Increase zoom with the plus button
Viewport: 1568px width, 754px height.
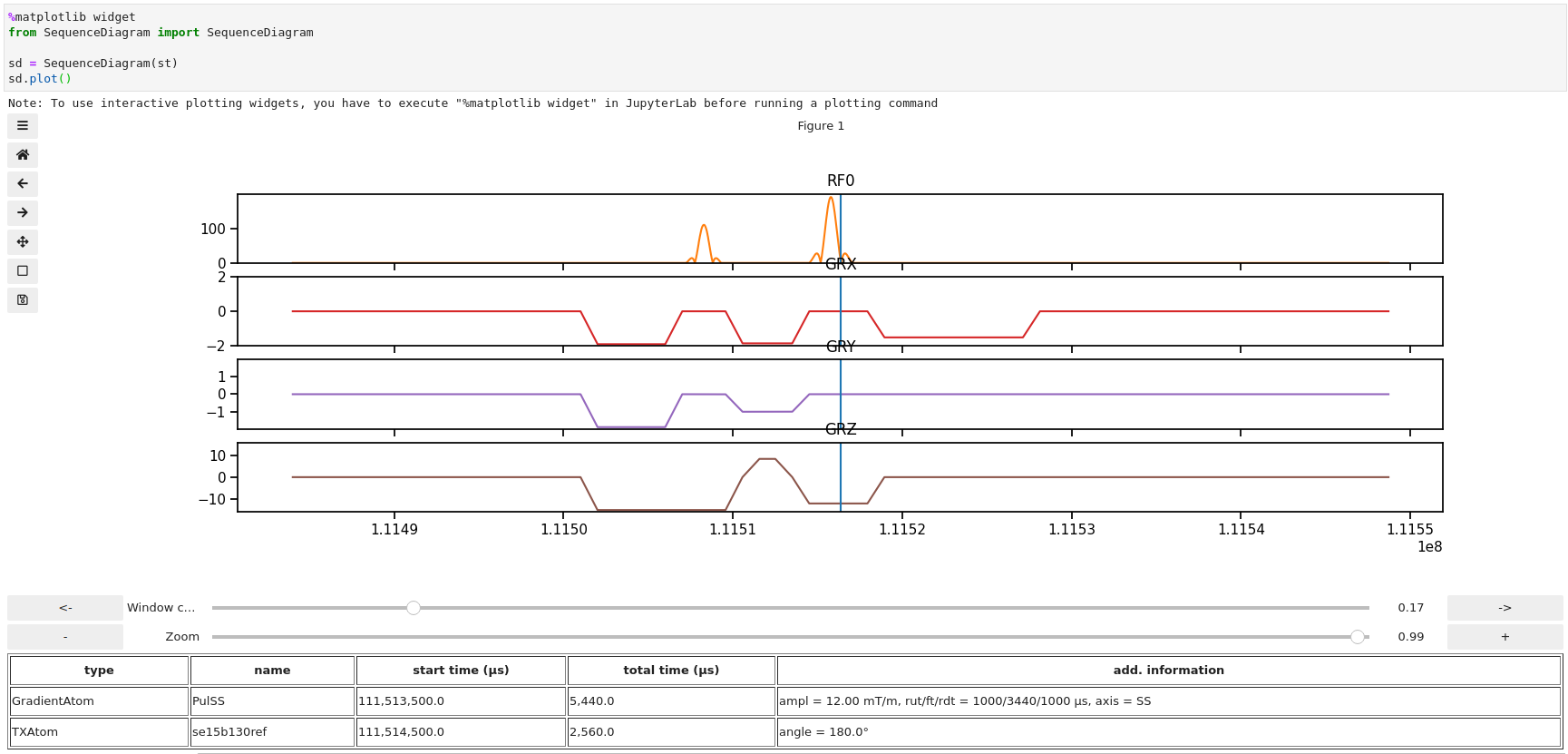pos(1505,637)
